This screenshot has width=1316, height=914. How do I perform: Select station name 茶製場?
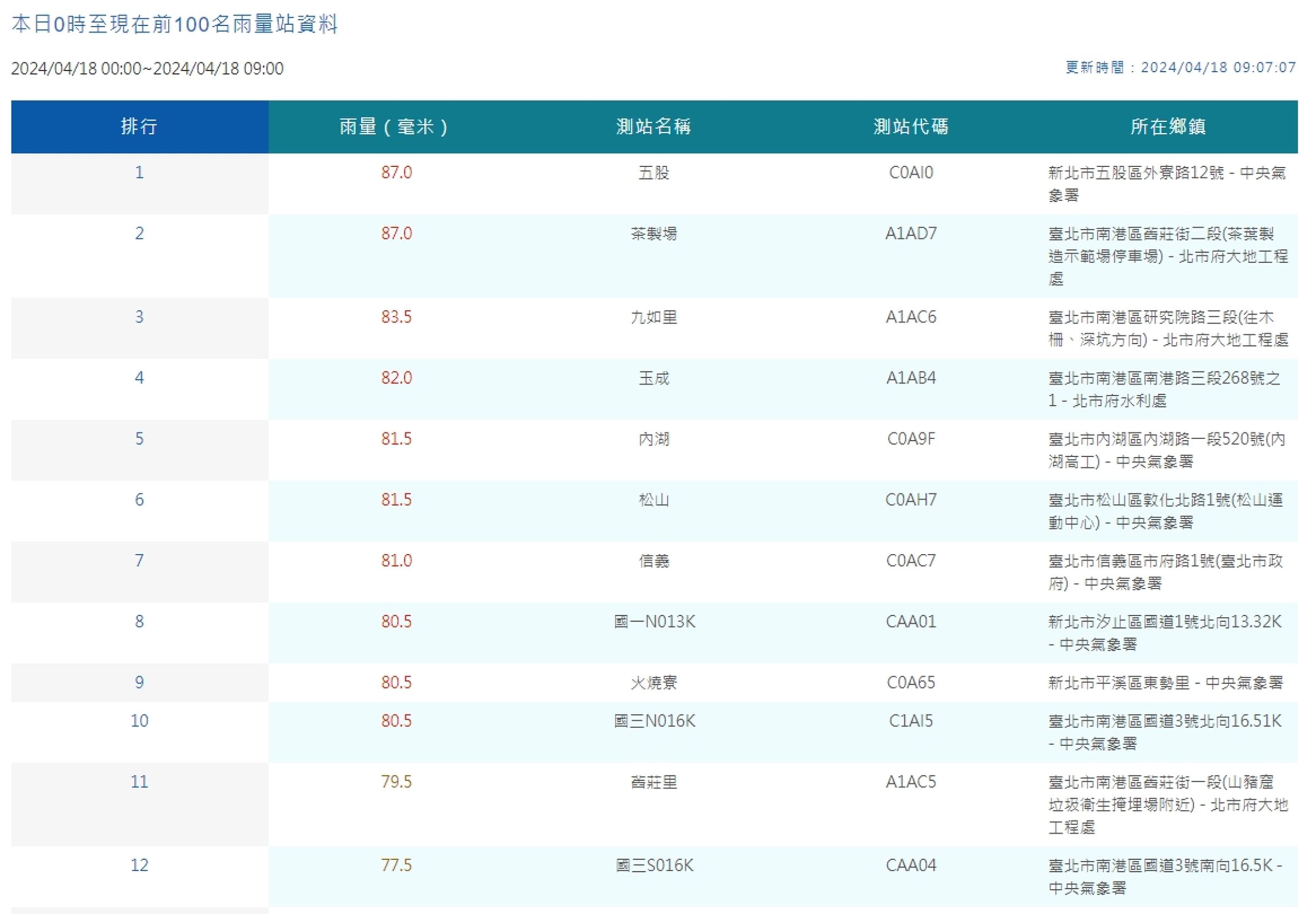[x=654, y=234]
